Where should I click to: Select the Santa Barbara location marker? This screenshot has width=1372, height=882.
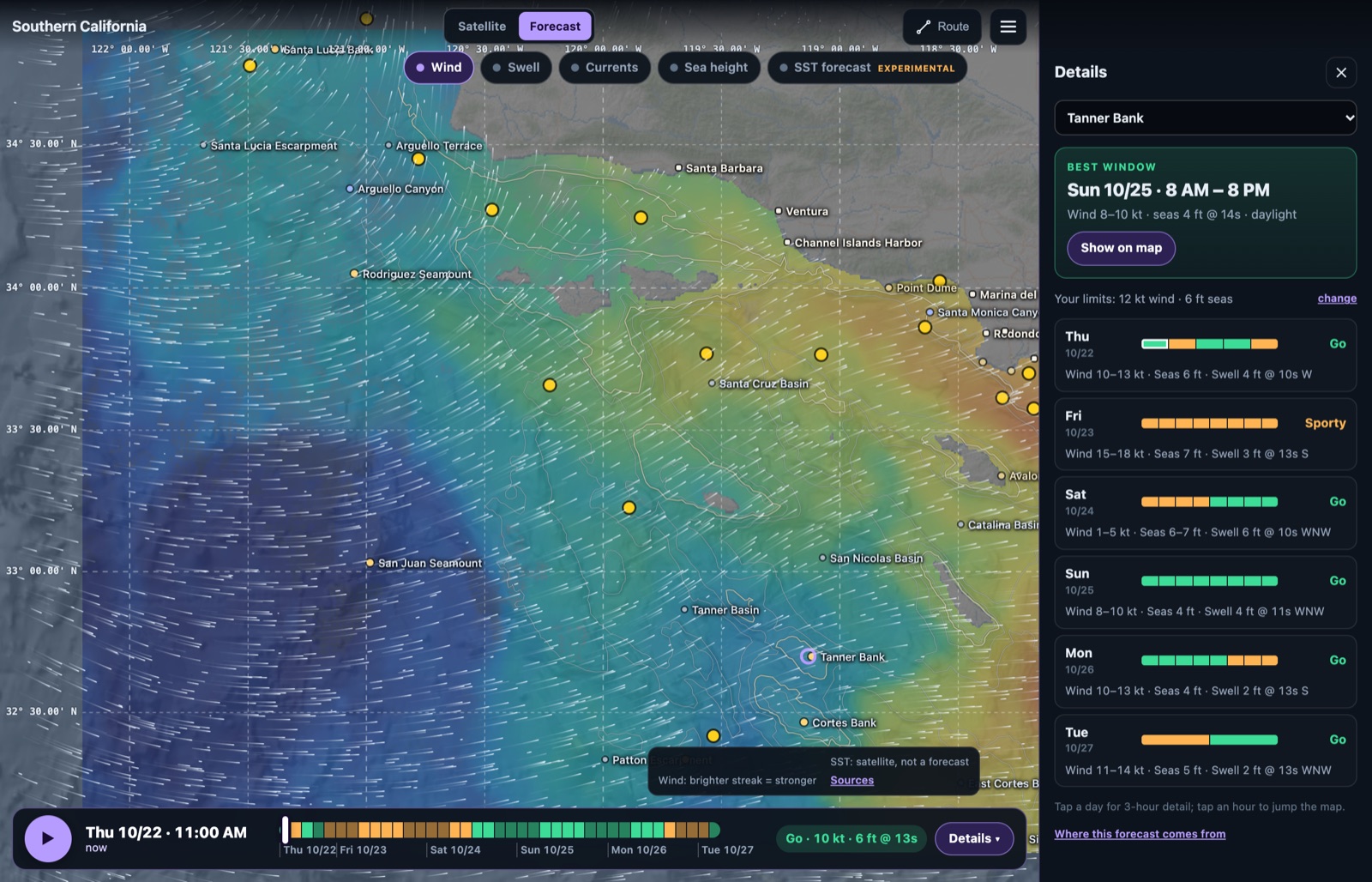pyautogui.click(x=678, y=168)
